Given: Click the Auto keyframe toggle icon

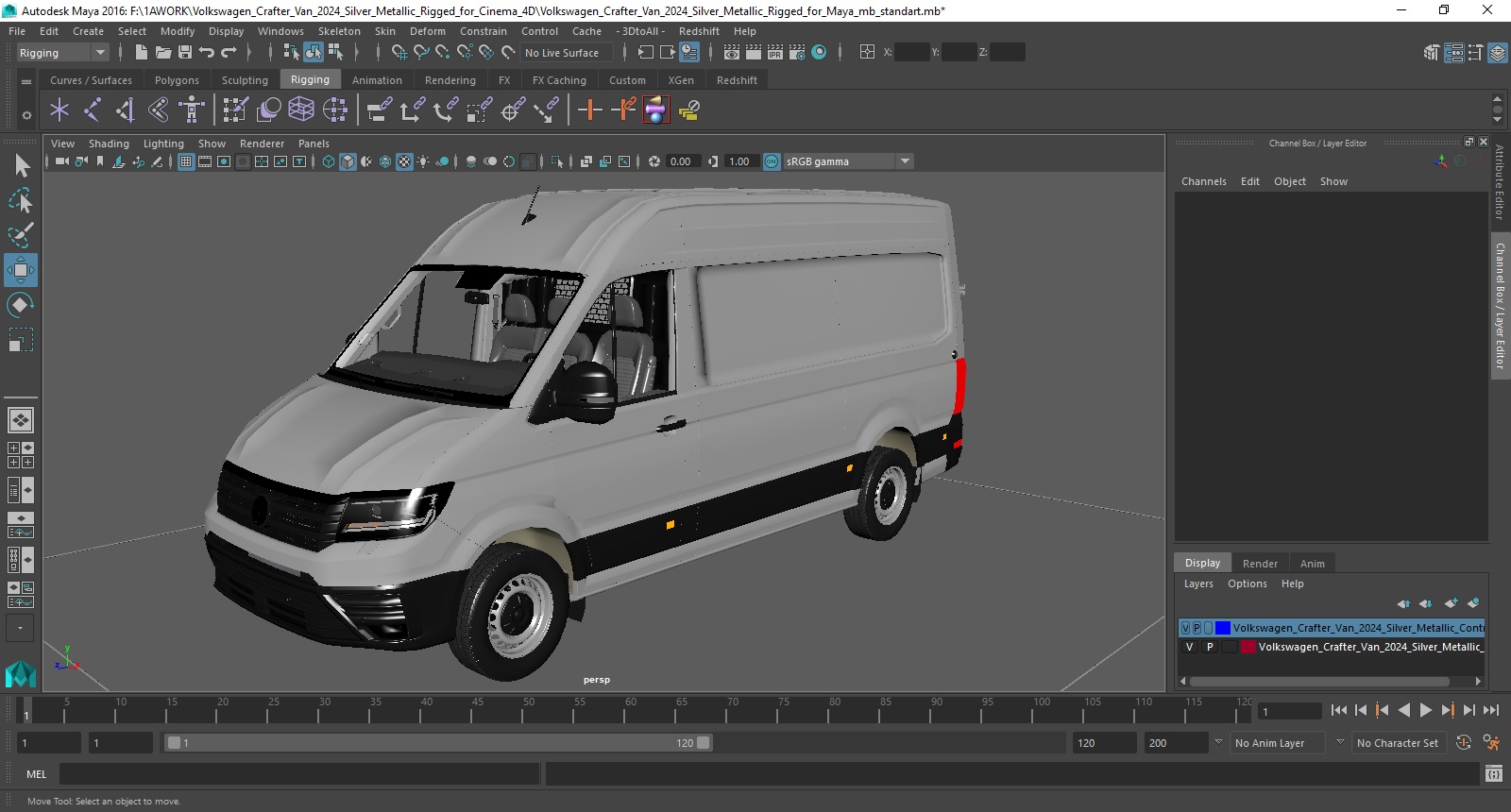Looking at the screenshot, I should pos(1464,743).
